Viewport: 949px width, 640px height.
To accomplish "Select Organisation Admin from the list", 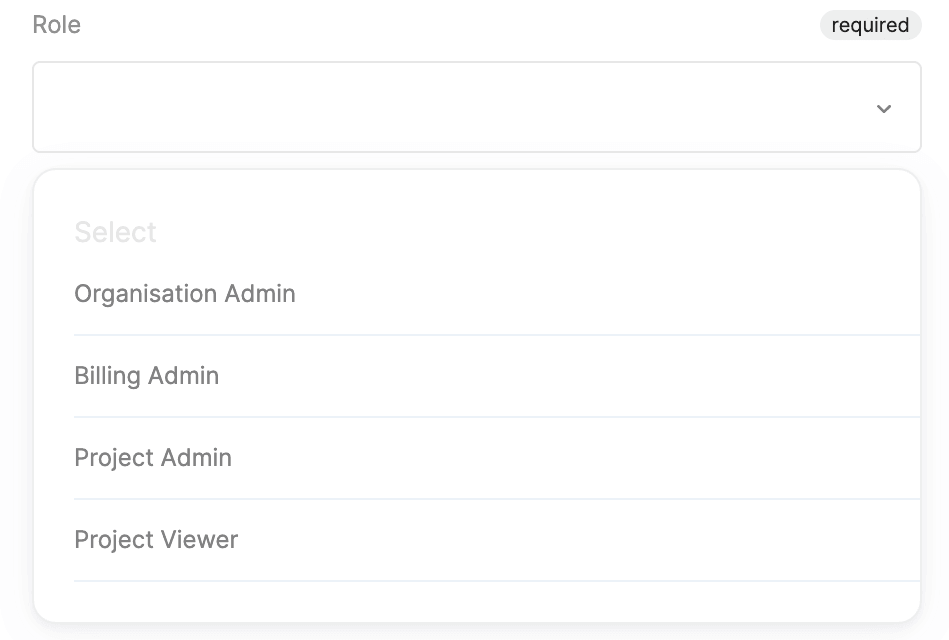I will pyautogui.click(x=185, y=294).
